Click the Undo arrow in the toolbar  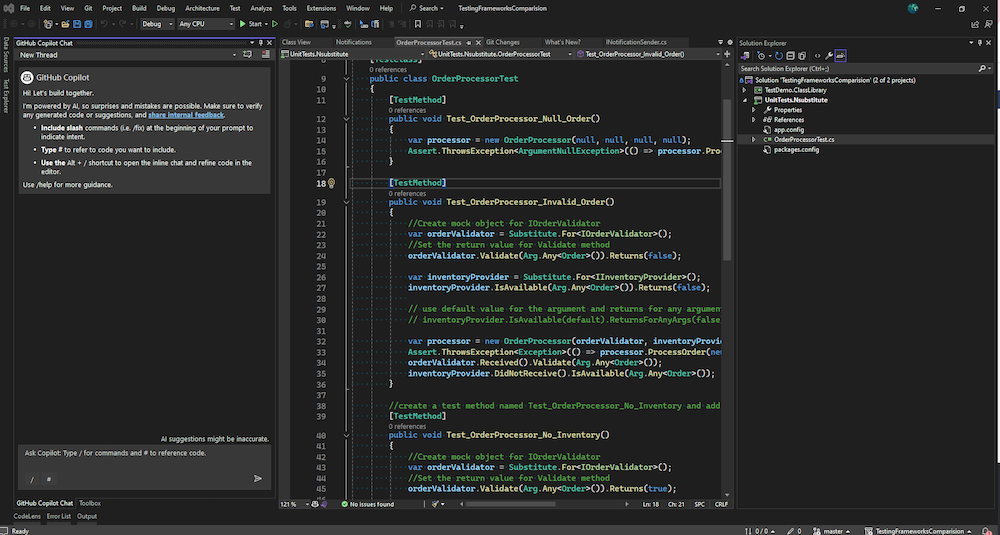pos(104,24)
